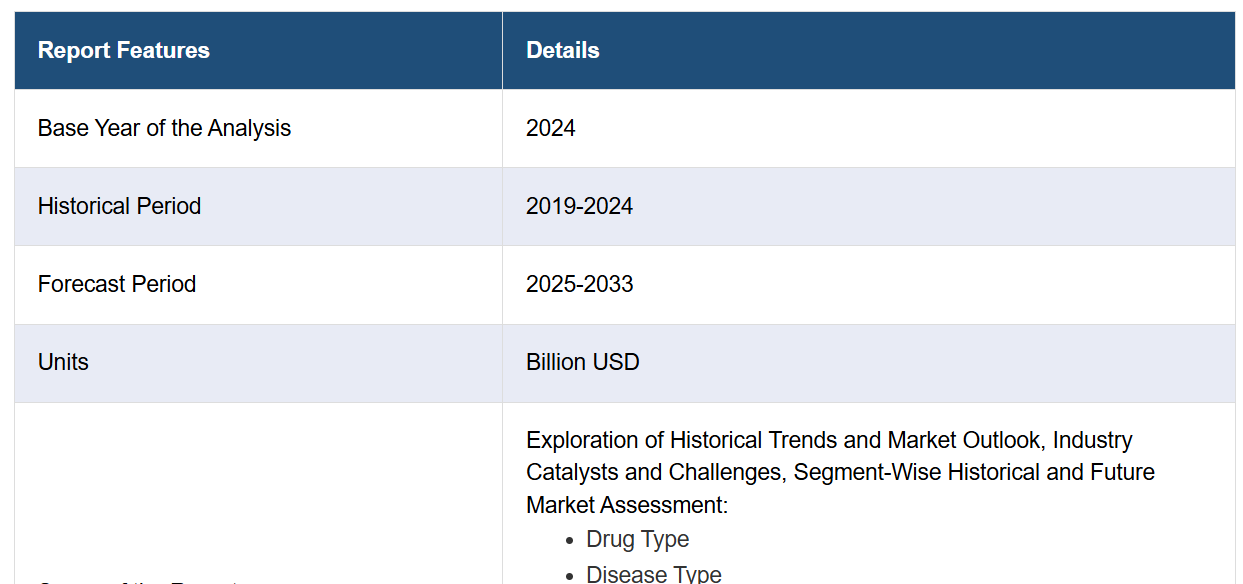Click the 'Forecast Period' cell
Image resolution: width=1243 pixels, height=584 pixels.
click(x=258, y=284)
